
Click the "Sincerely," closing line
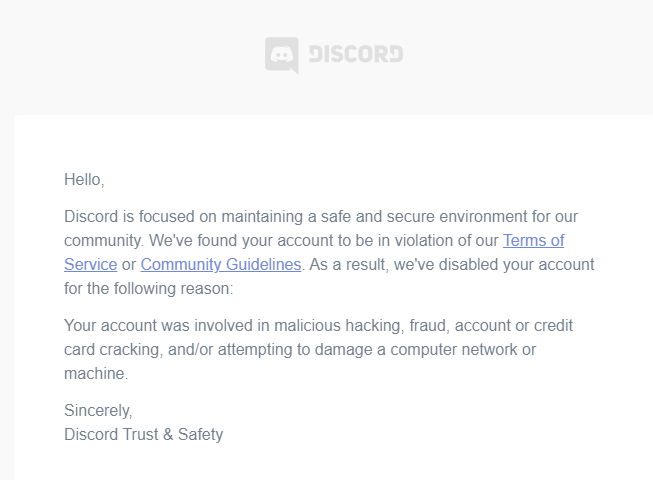click(x=98, y=410)
